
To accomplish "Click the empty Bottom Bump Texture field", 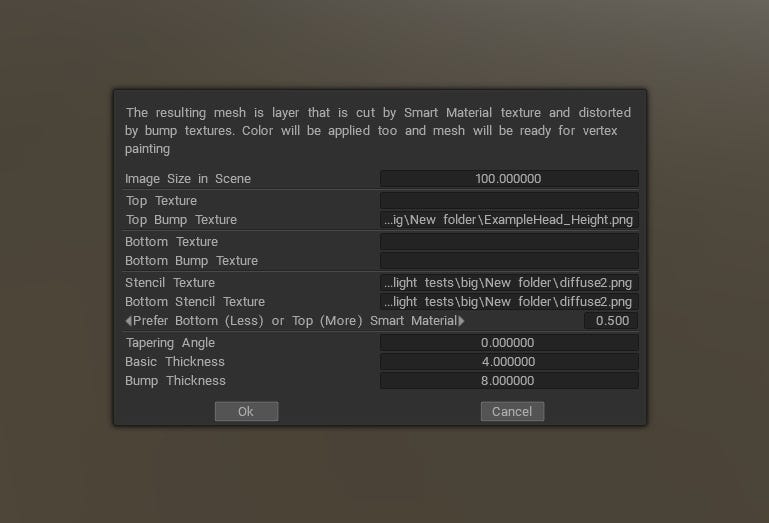I will coord(509,261).
